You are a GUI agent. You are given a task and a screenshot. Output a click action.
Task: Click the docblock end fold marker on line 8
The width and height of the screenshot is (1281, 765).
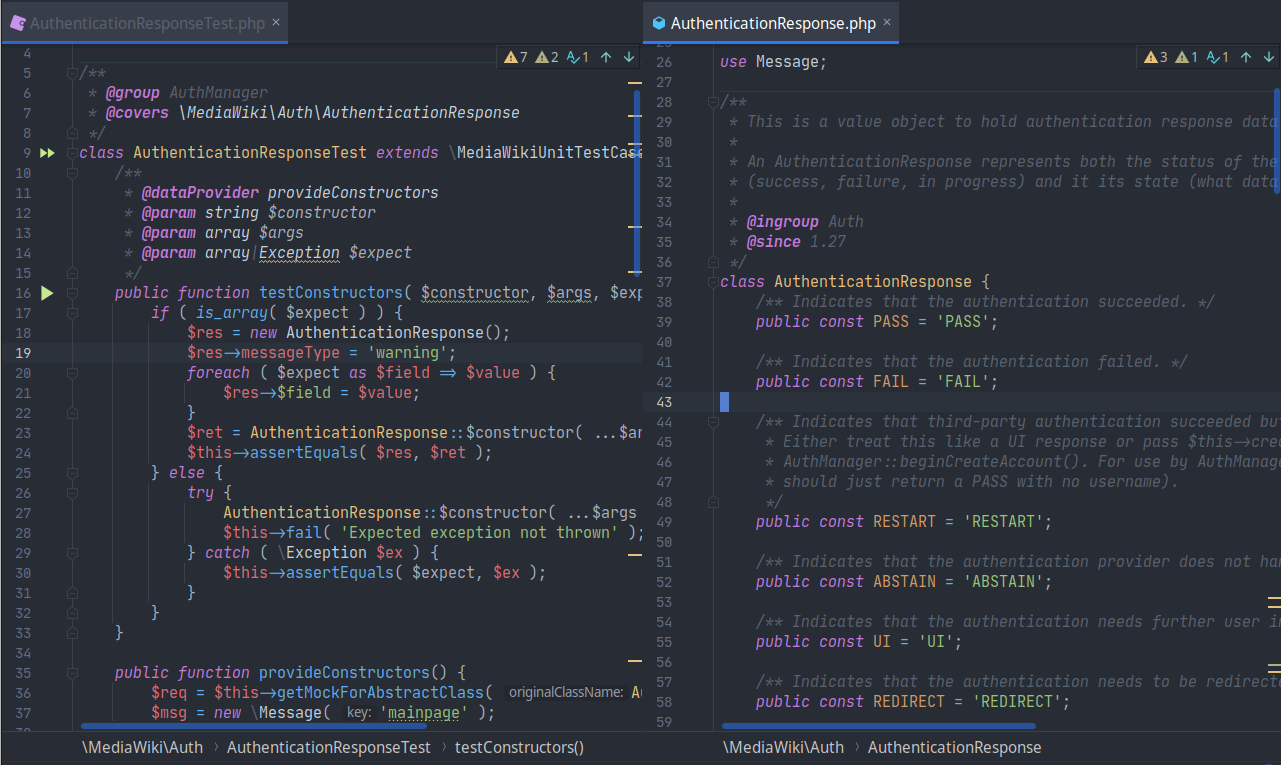click(72, 133)
